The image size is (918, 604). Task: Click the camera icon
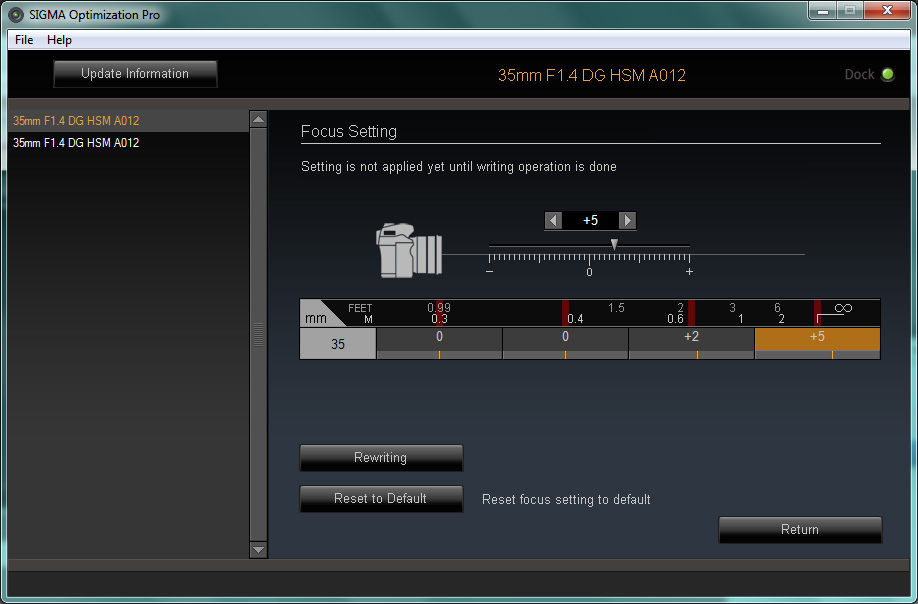(x=409, y=250)
